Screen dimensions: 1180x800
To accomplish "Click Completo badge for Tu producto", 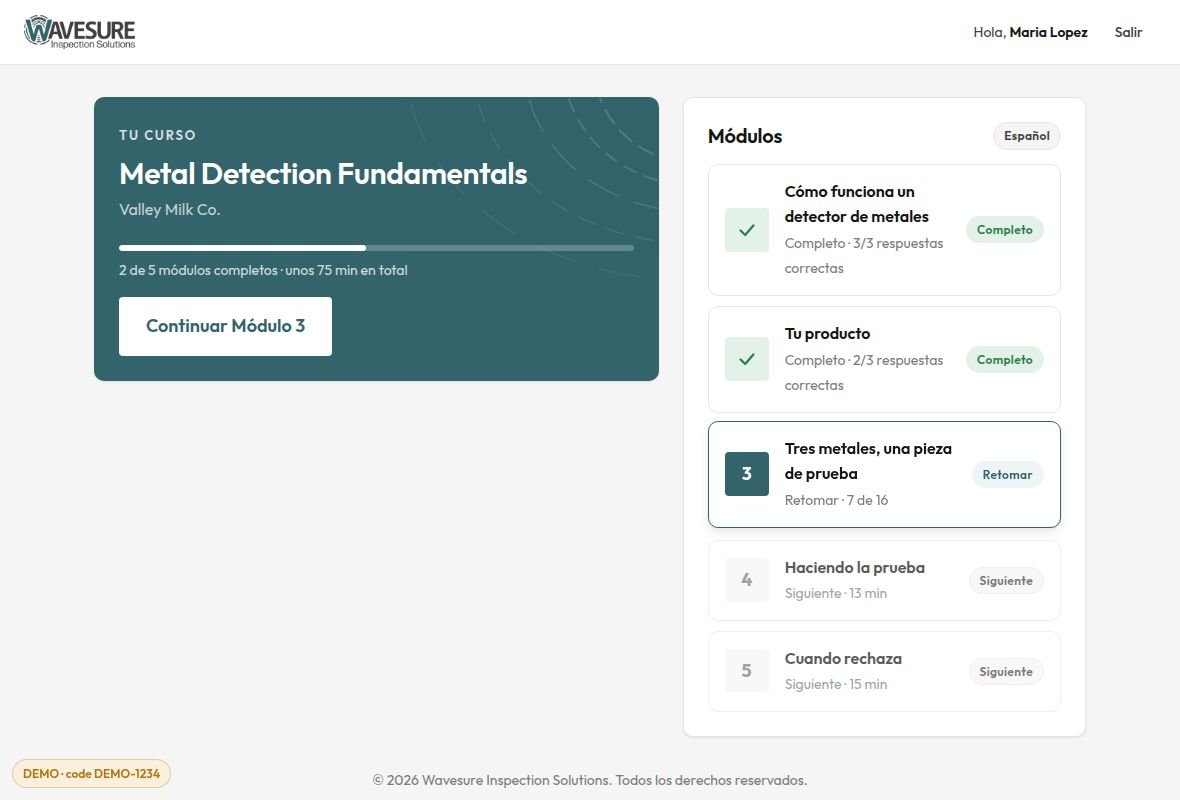I will 1005,360.
